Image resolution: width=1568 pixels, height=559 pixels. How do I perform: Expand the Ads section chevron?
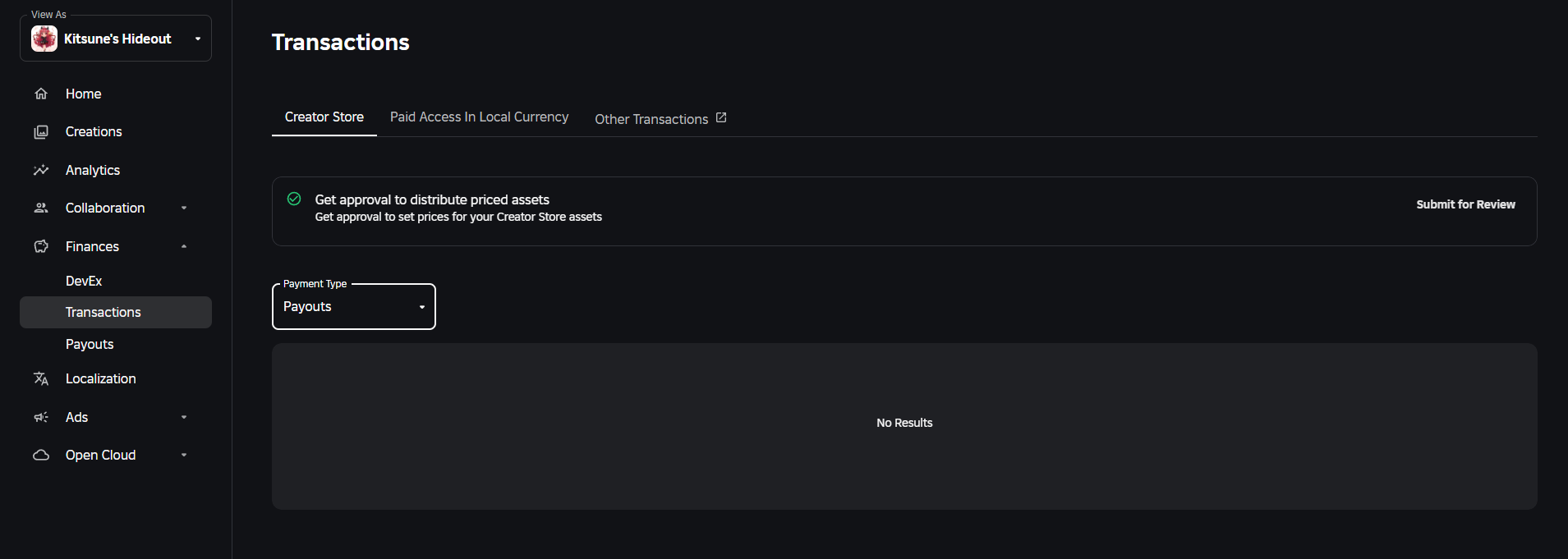(x=184, y=417)
